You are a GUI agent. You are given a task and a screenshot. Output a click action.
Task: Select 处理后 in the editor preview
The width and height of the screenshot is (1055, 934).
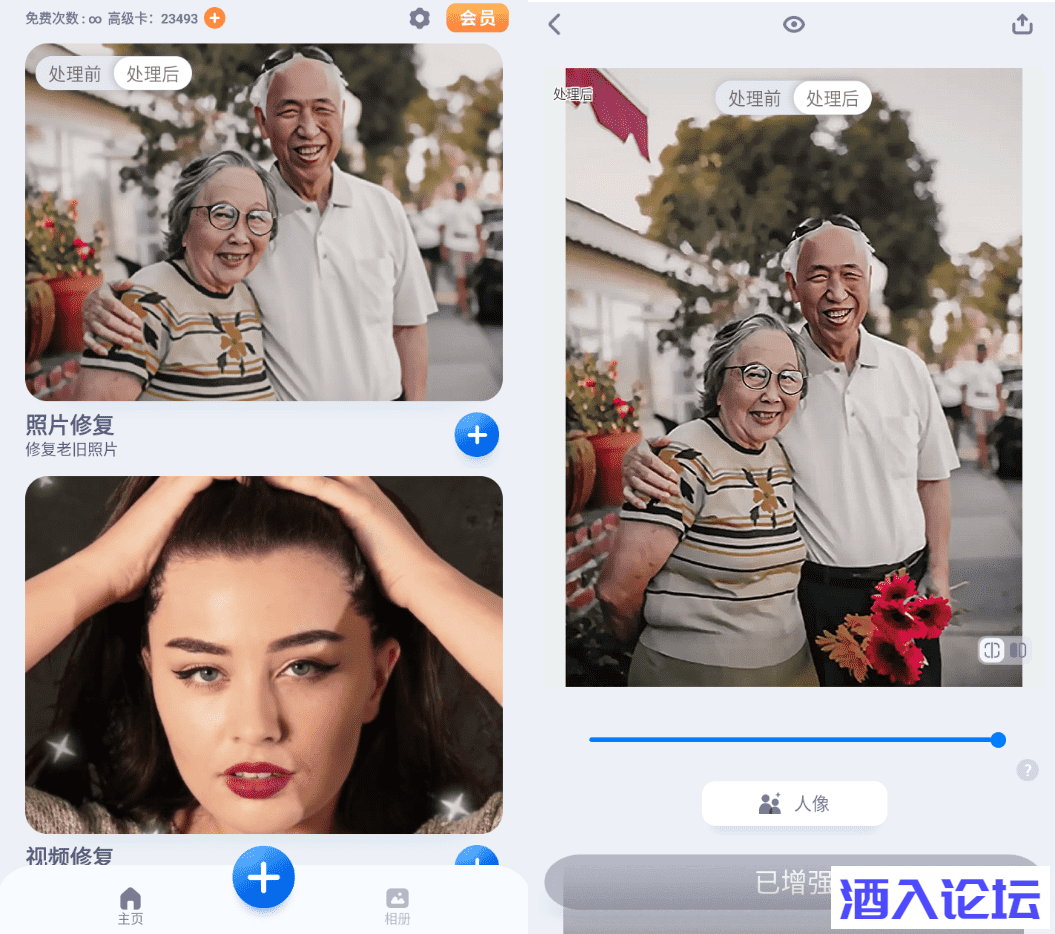coord(832,98)
